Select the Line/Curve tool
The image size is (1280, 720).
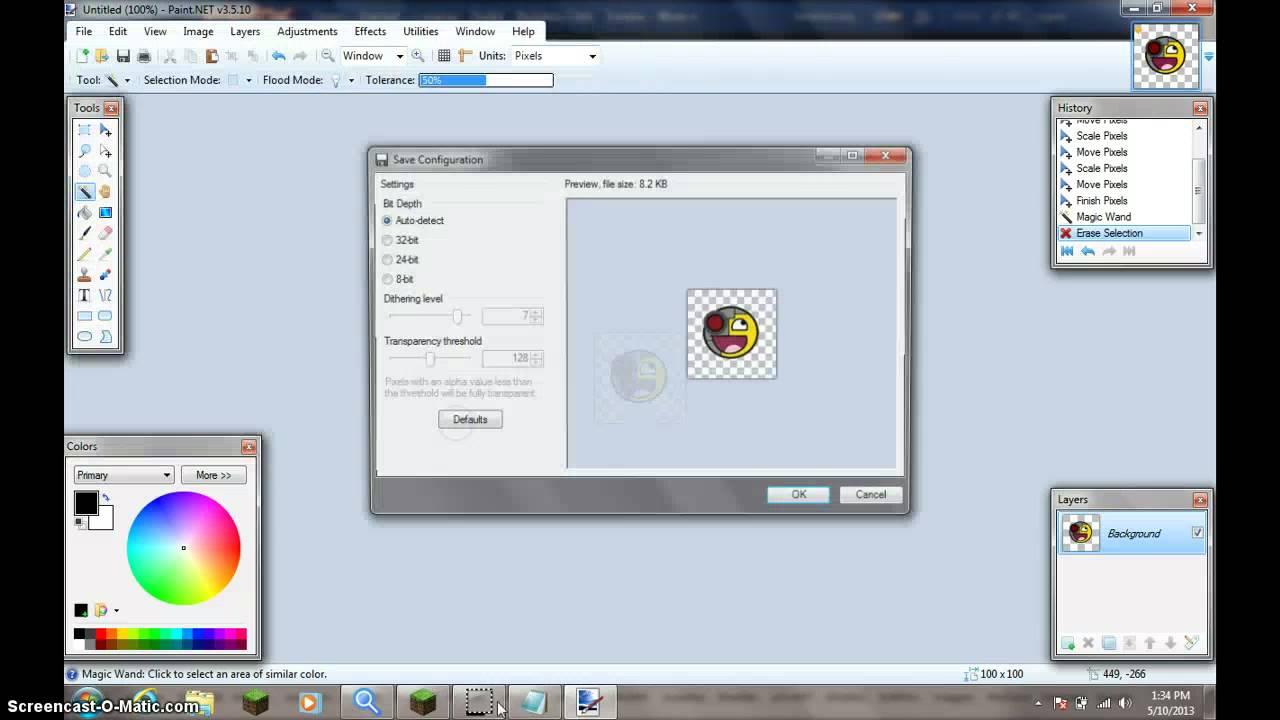105,295
